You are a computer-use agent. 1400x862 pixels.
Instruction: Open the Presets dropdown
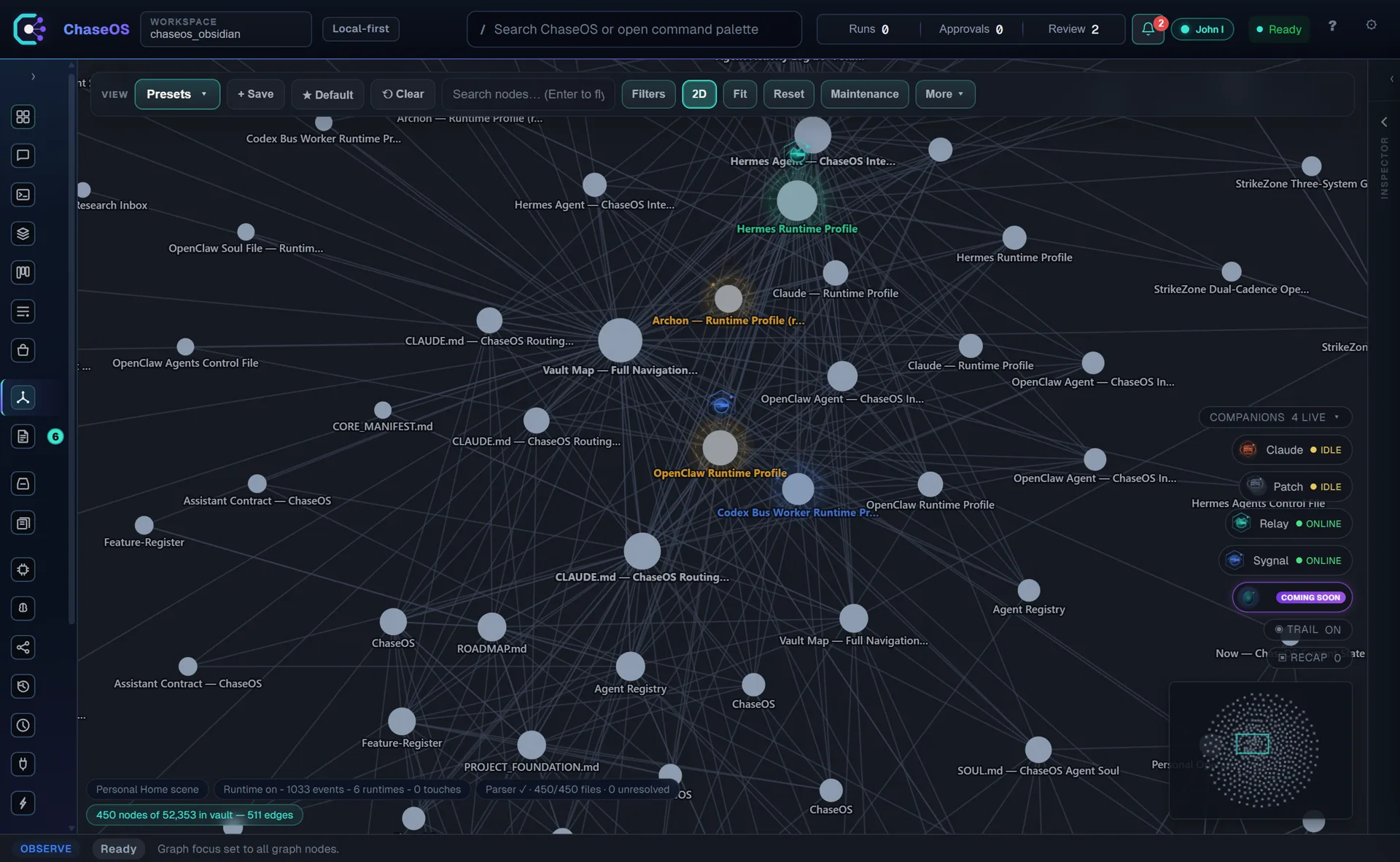177,94
